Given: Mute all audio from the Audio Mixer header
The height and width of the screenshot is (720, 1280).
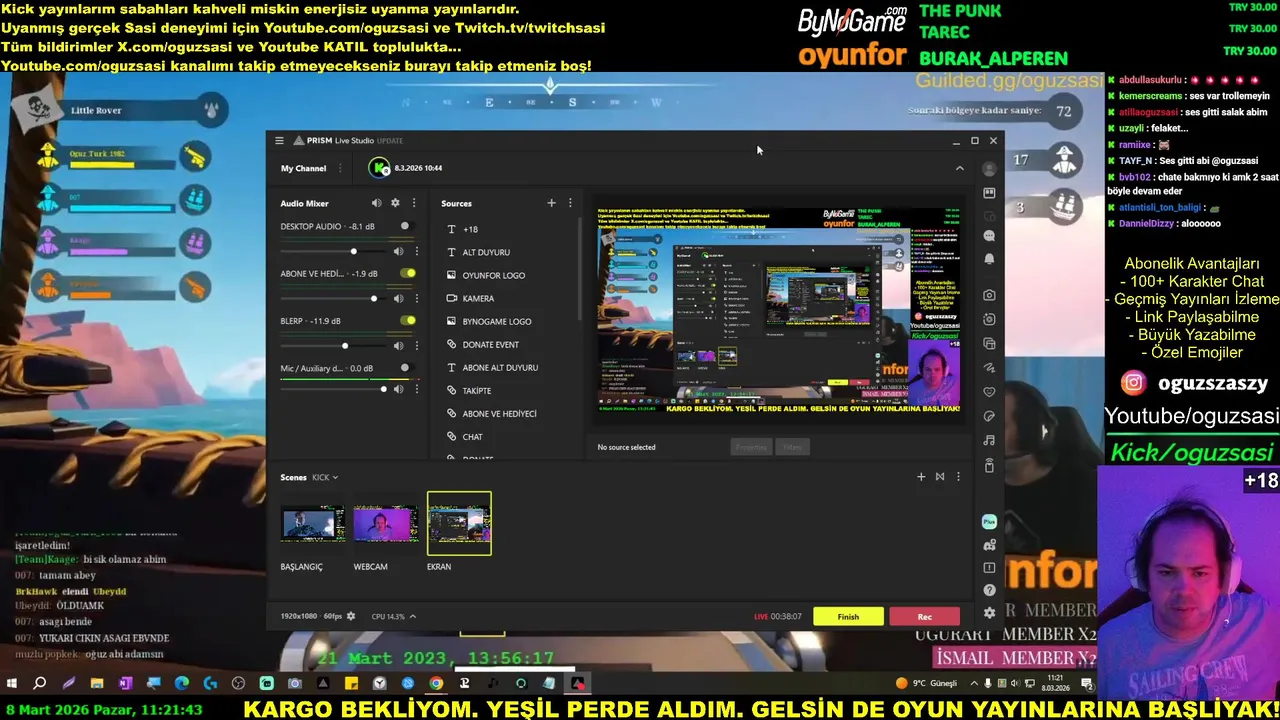Looking at the screenshot, I should [x=376, y=203].
